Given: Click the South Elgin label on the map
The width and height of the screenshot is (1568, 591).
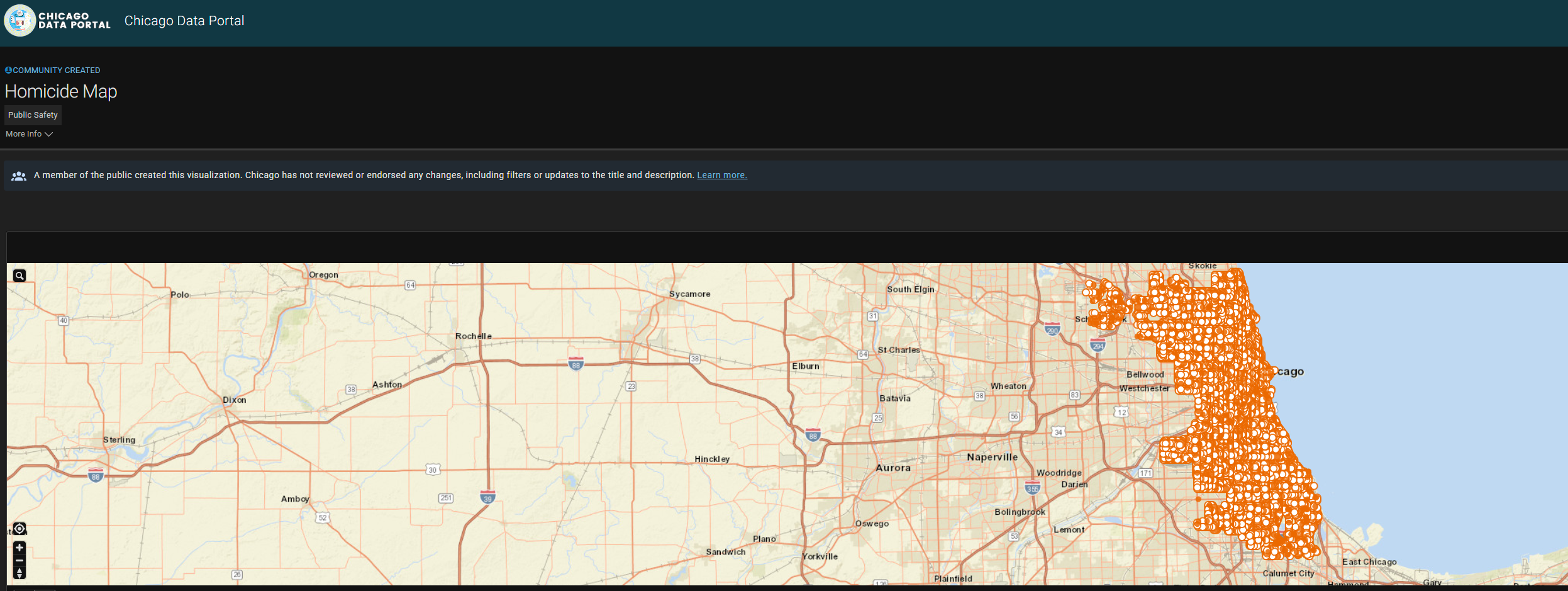Looking at the screenshot, I should pos(911,290).
